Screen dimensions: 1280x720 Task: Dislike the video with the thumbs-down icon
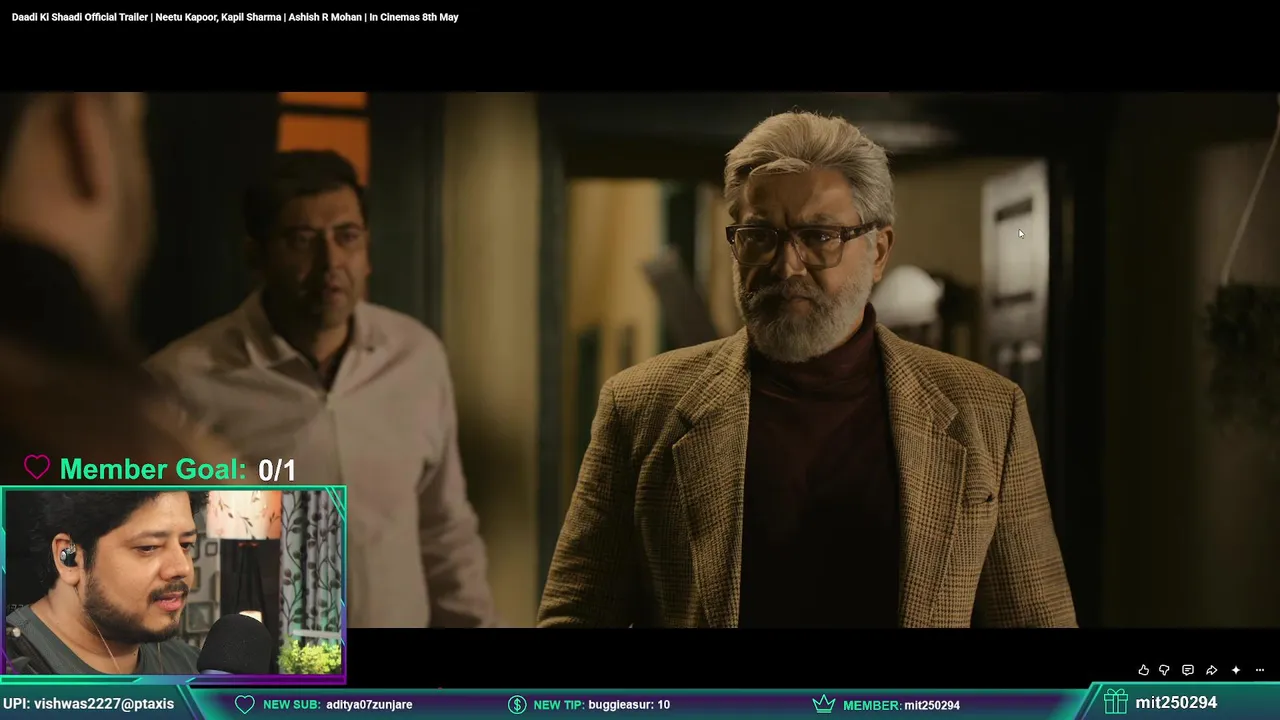(1164, 670)
